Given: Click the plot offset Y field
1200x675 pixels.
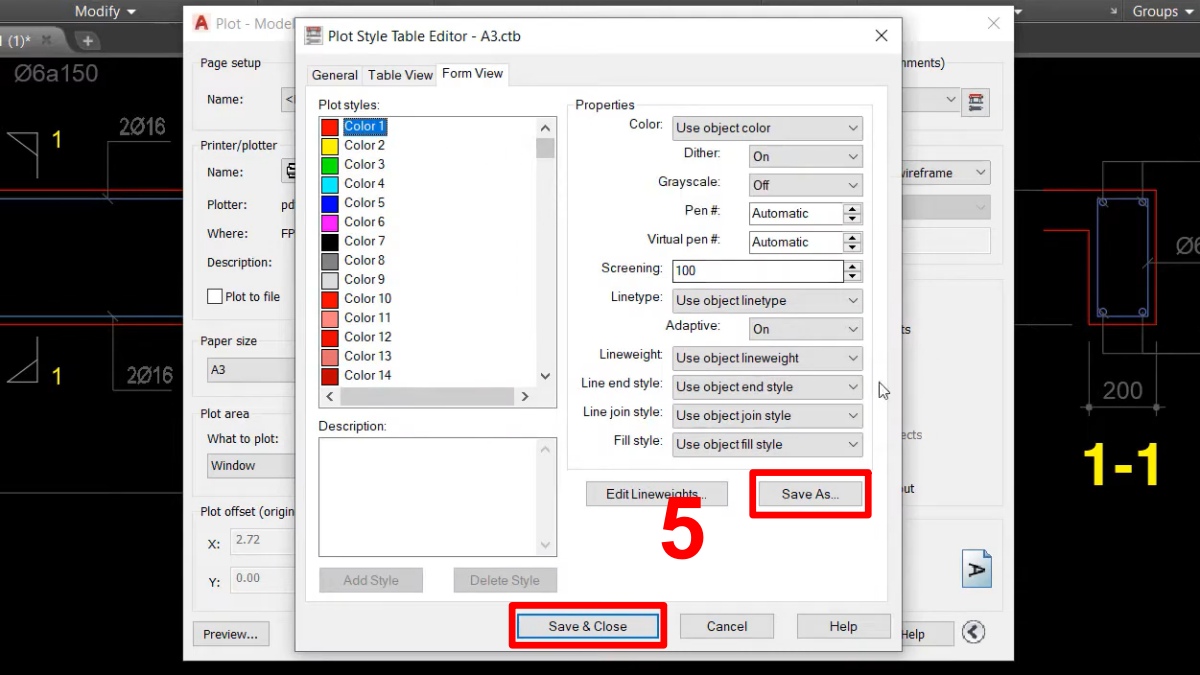Looking at the screenshot, I should pyautogui.click(x=262, y=579).
